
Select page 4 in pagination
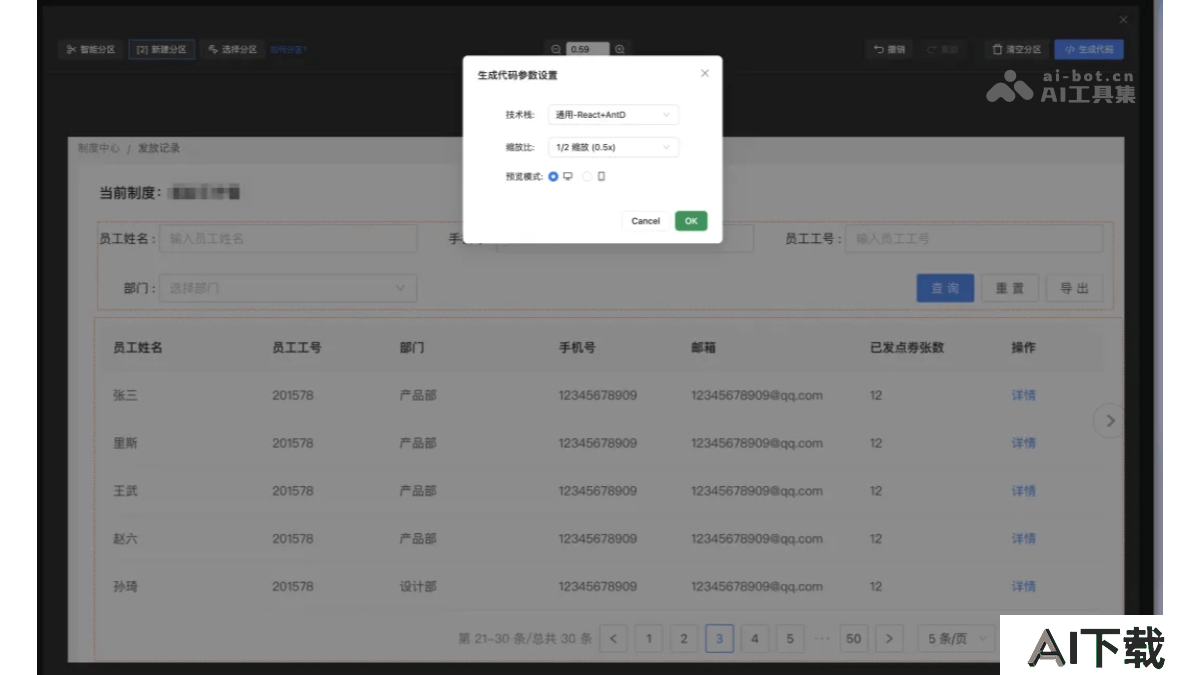tap(754, 638)
